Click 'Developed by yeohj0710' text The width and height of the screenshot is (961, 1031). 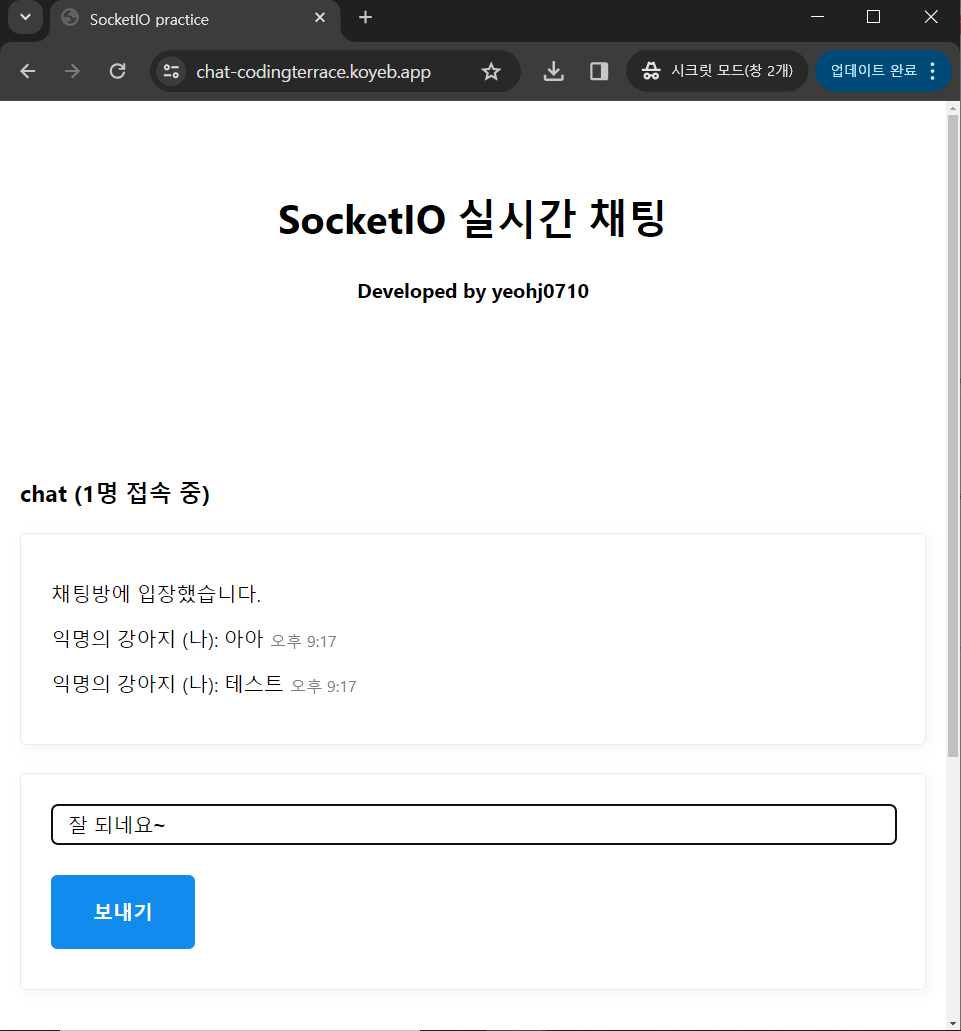point(473,291)
